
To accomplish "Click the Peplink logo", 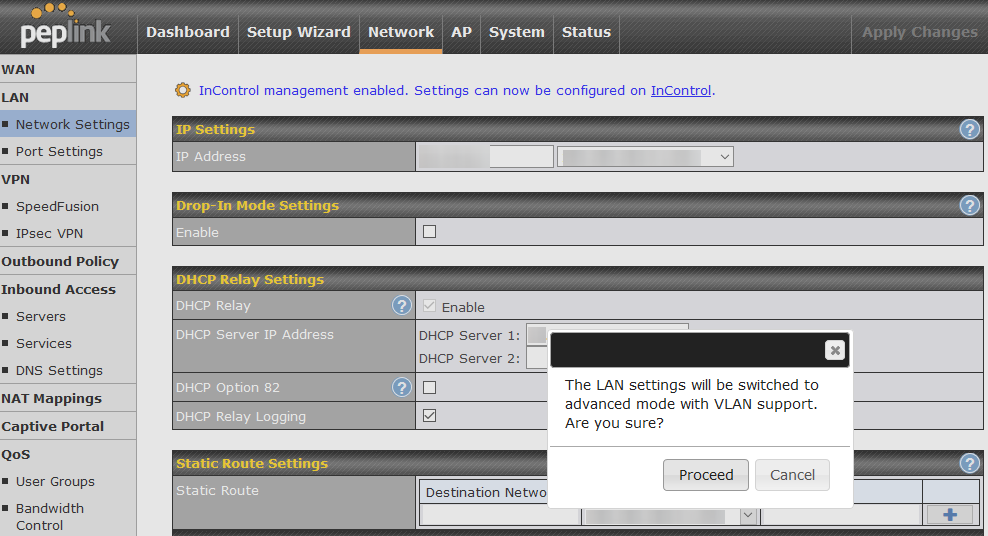I will coord(67,28).
